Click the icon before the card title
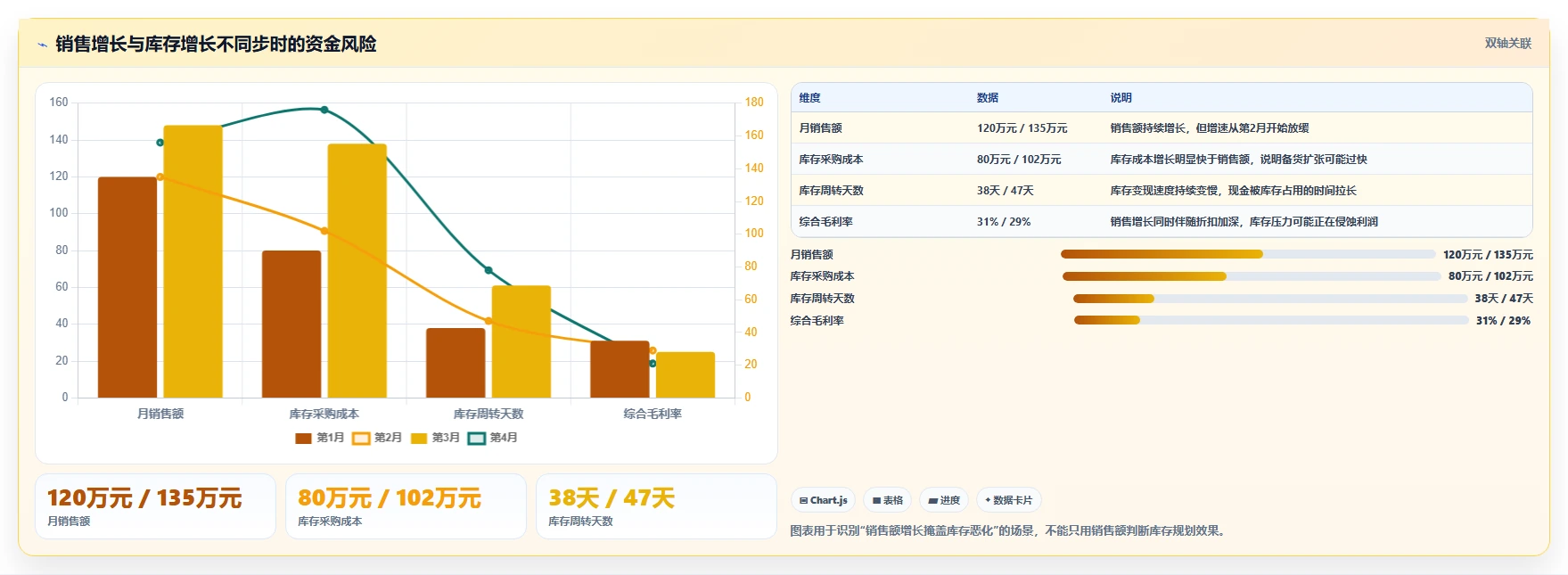This screenshot has height=575, width=1568. coord(42,45)
